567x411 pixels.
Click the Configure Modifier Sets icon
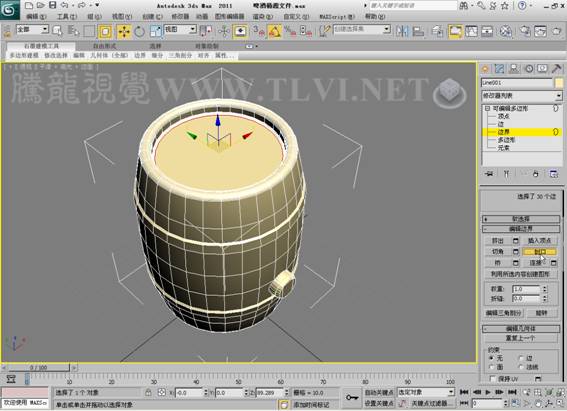(554, 174)
